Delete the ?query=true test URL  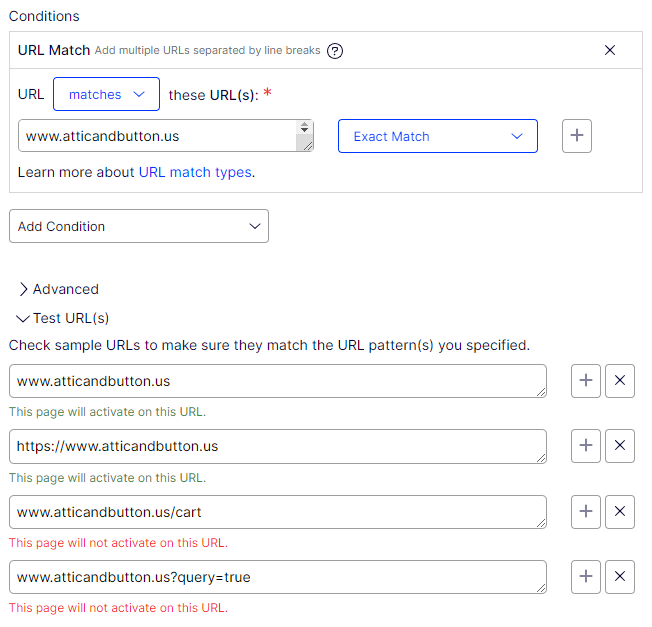click(x=620, y=577)
